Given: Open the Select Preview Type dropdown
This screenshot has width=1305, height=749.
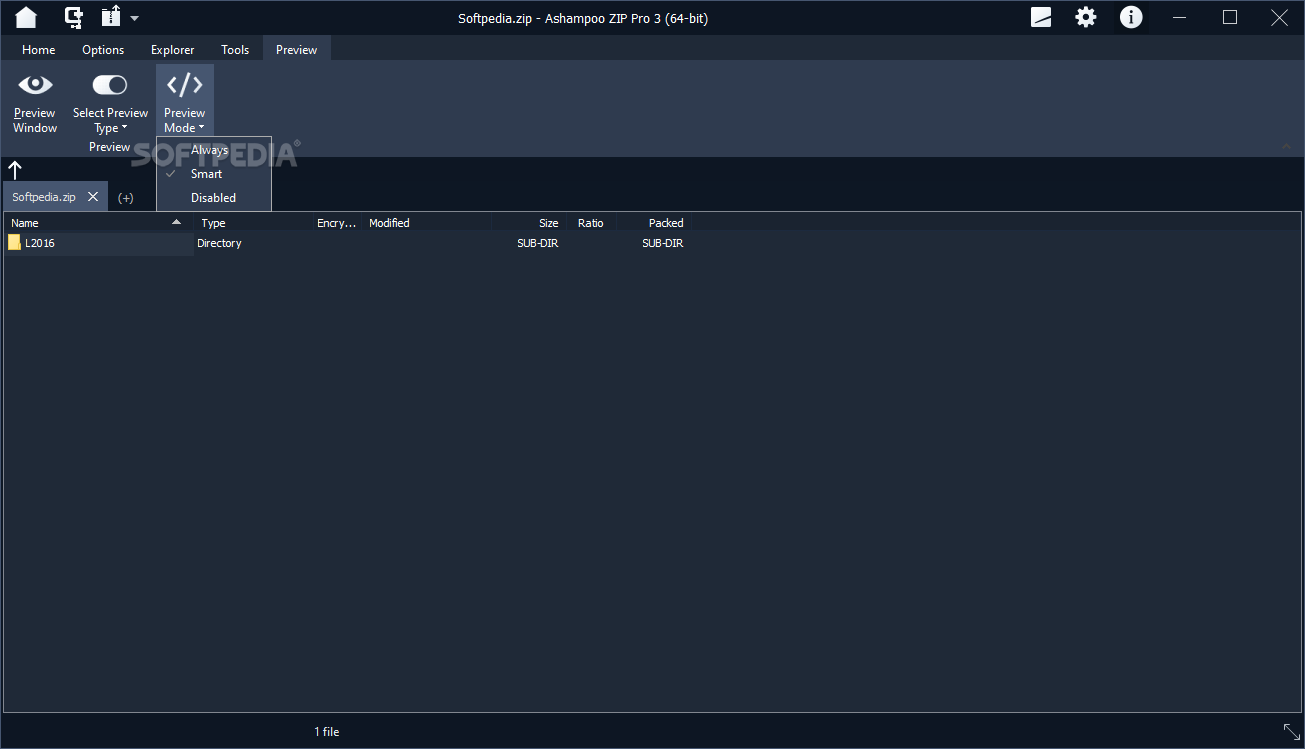Looking at the screenshot, I should pyautogui.click(x=110, y=102).
